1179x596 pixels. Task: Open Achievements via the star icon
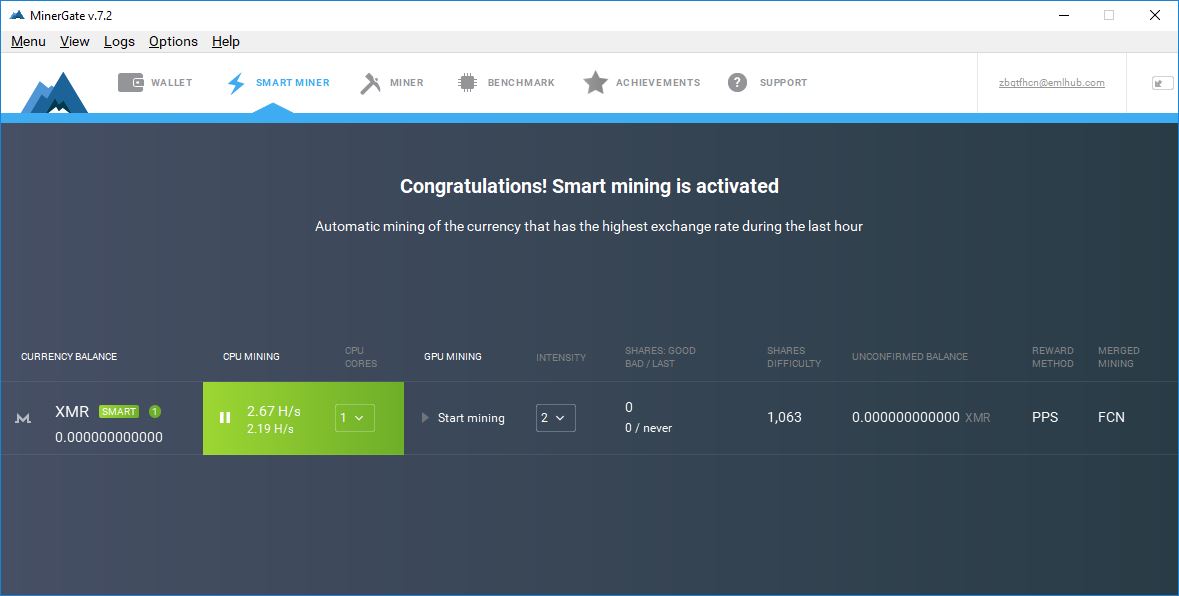[x=596, y=83]
